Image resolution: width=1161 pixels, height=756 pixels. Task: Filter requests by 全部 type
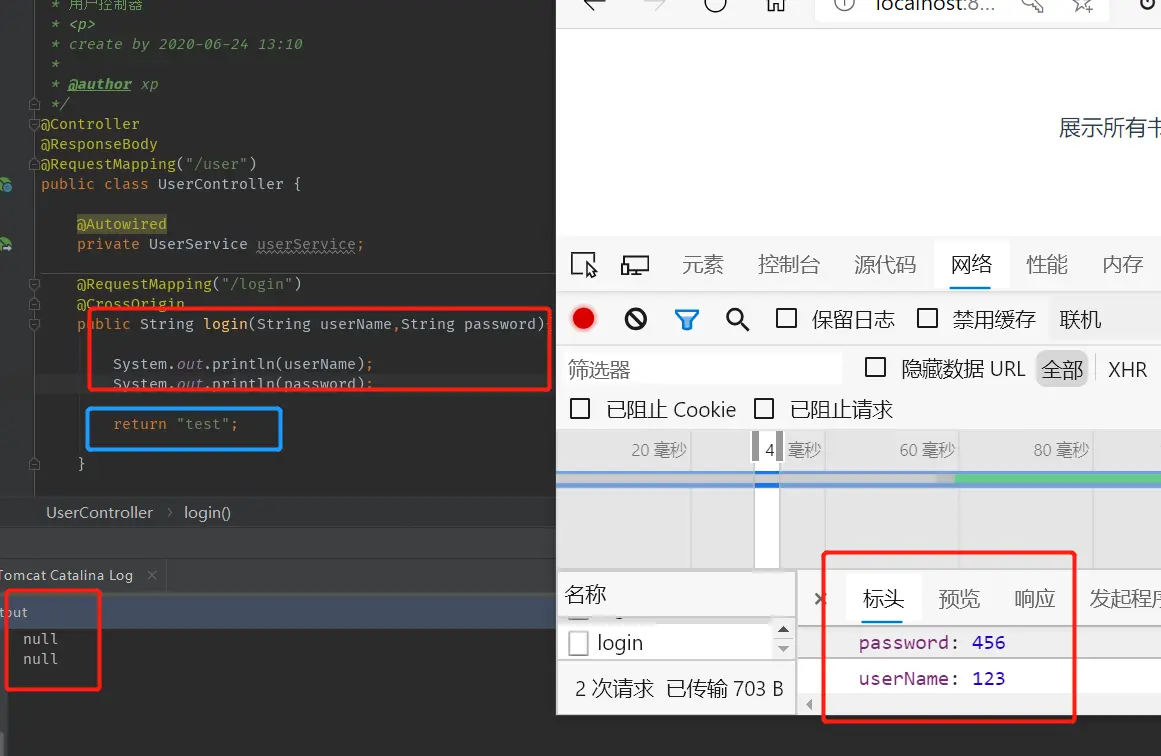click(1062, 369)
